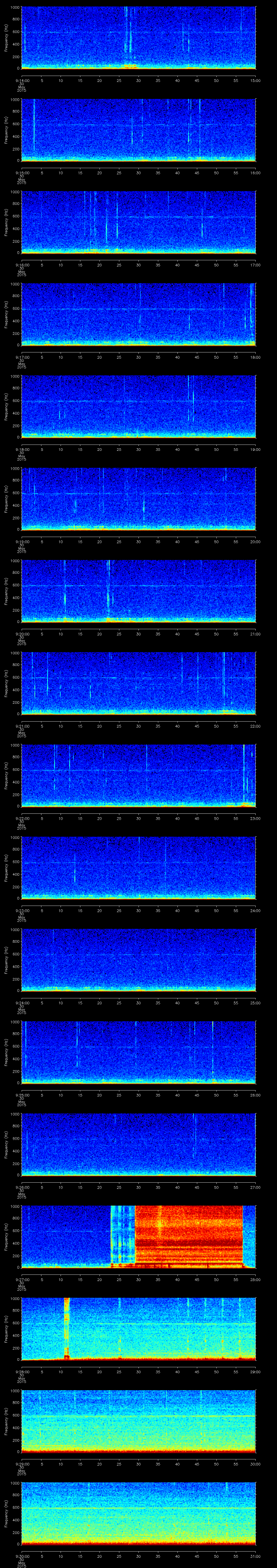Open the 9:29:00 spectrogram panel

(x=139, y=1421)
